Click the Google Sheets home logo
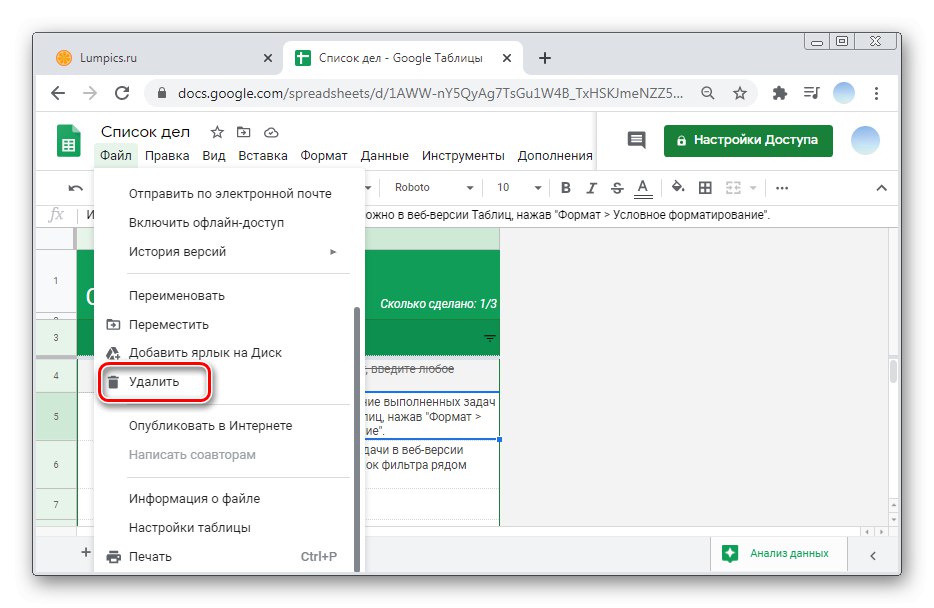Screen dimensions: 934x608 pyautogui.click(x=69, y=141)
